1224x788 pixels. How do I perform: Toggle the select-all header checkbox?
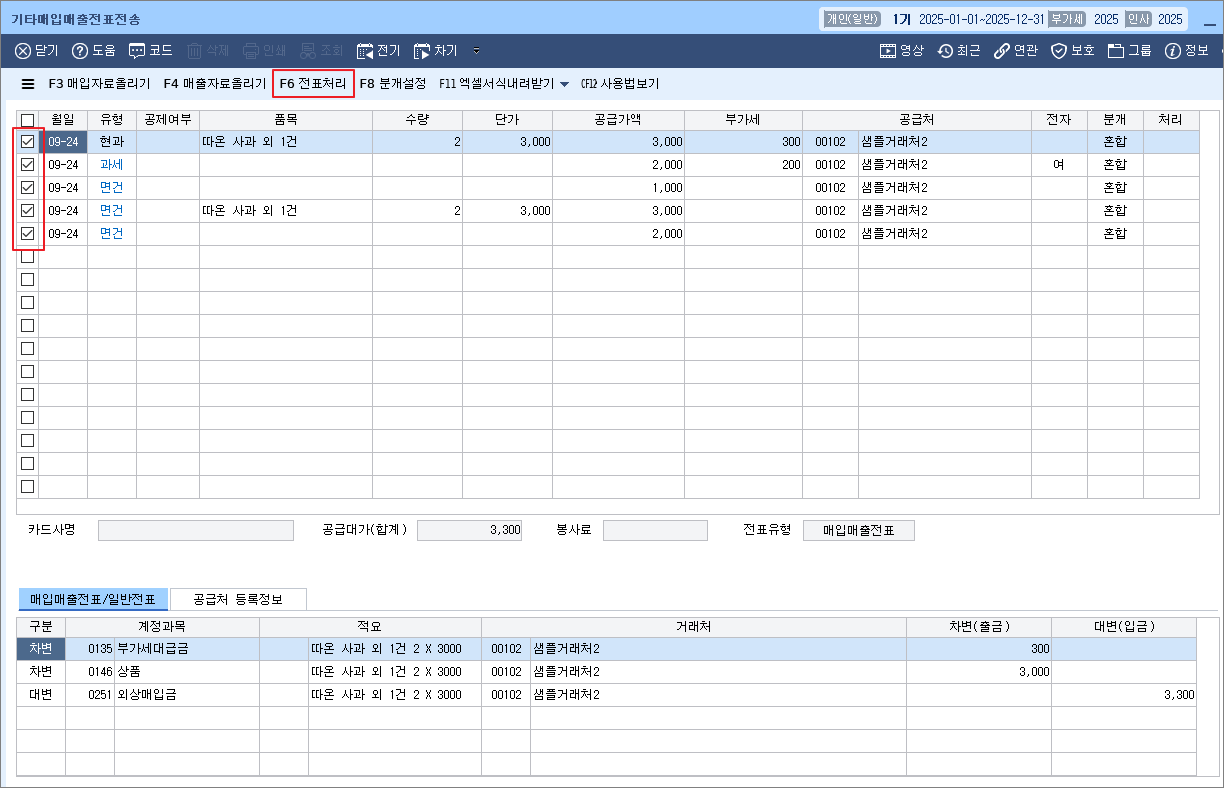click(x=28, y=119)
